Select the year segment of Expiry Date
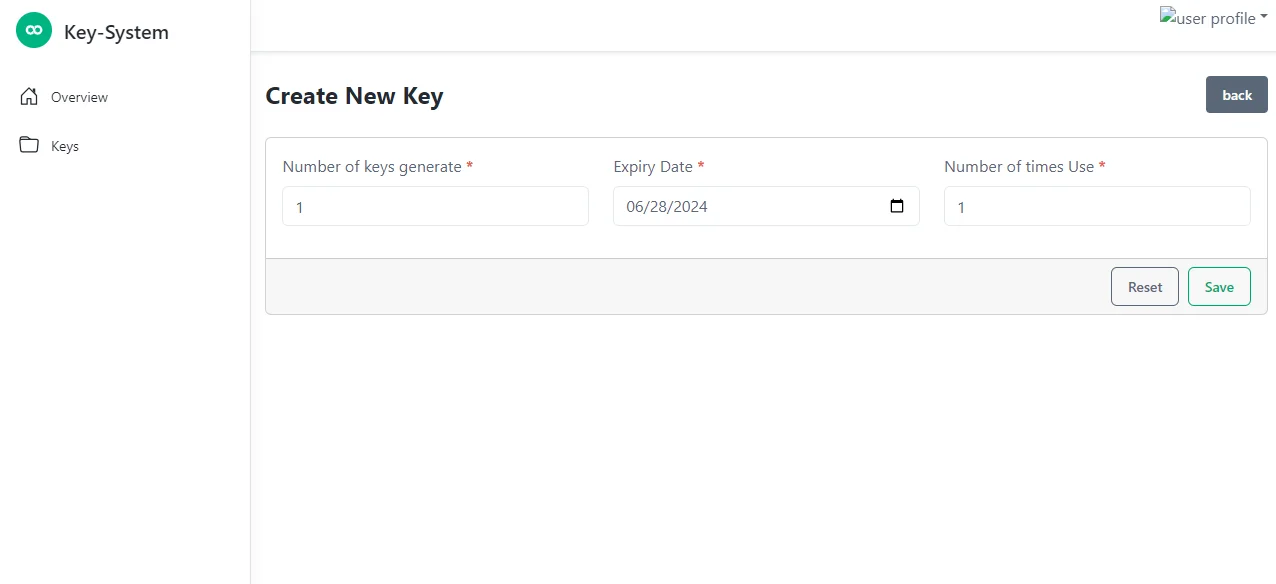Image resolution: width=1276 pixels, height=584 pixels. point(689,207)
